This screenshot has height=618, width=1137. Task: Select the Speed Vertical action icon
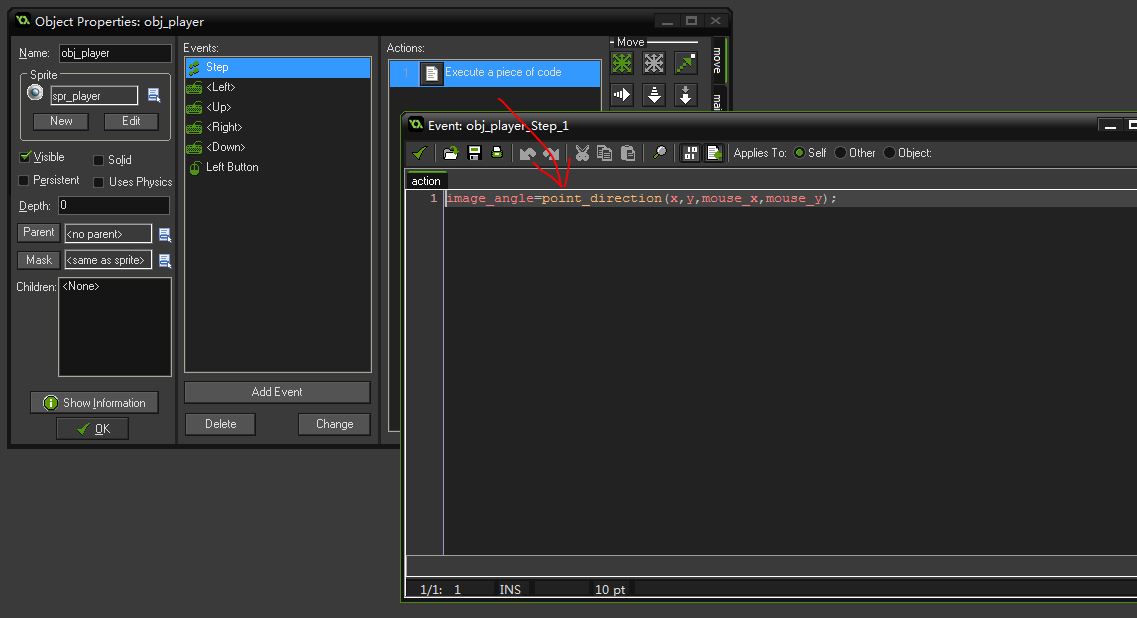pyautogui.click(x=654, y=95)
